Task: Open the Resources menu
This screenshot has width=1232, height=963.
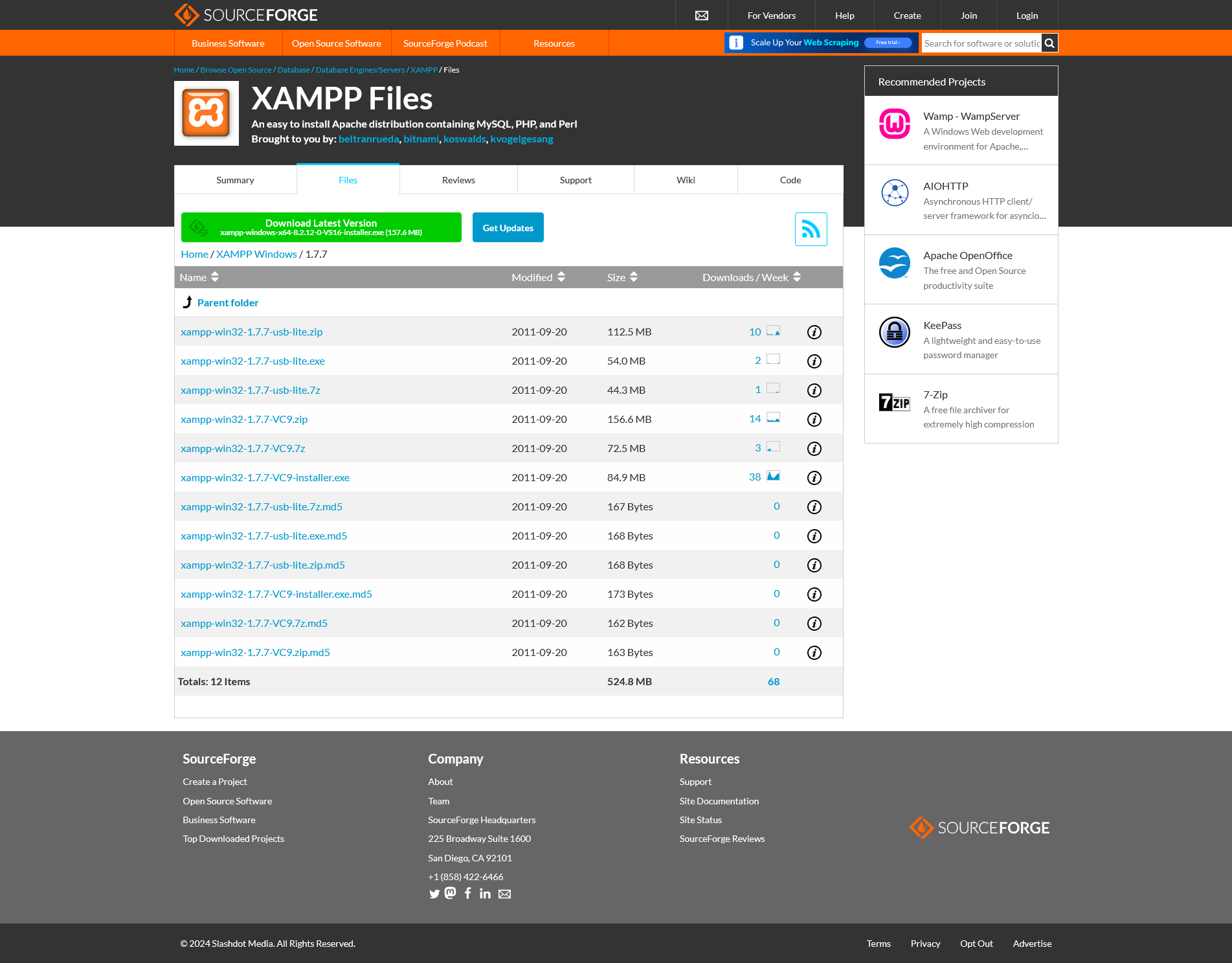Action: click(x=554, y=43)
